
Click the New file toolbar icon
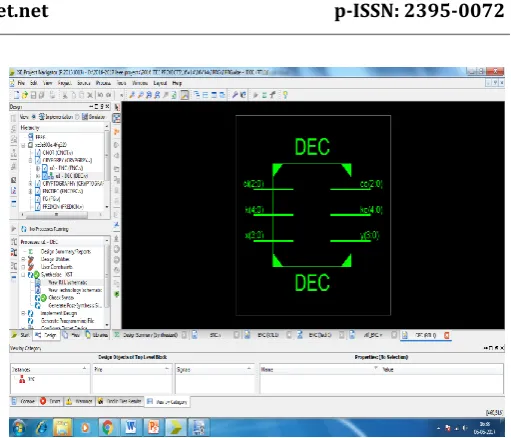[16, 95]
